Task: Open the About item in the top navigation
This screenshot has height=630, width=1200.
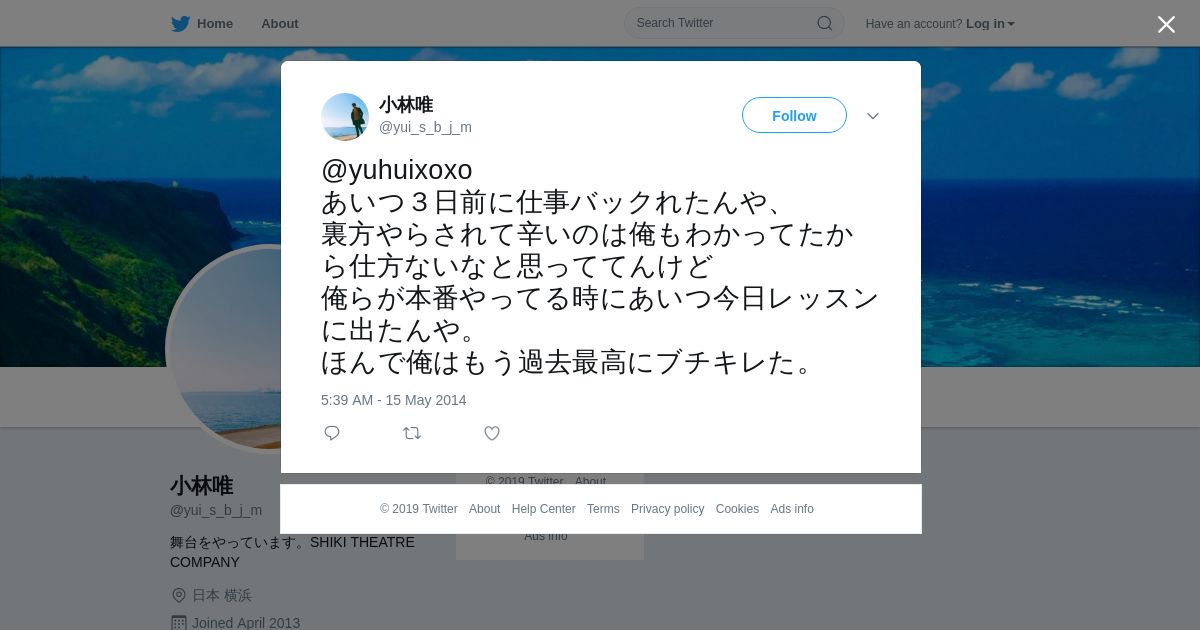Action: pyautogui.click(x=280, y=23)
